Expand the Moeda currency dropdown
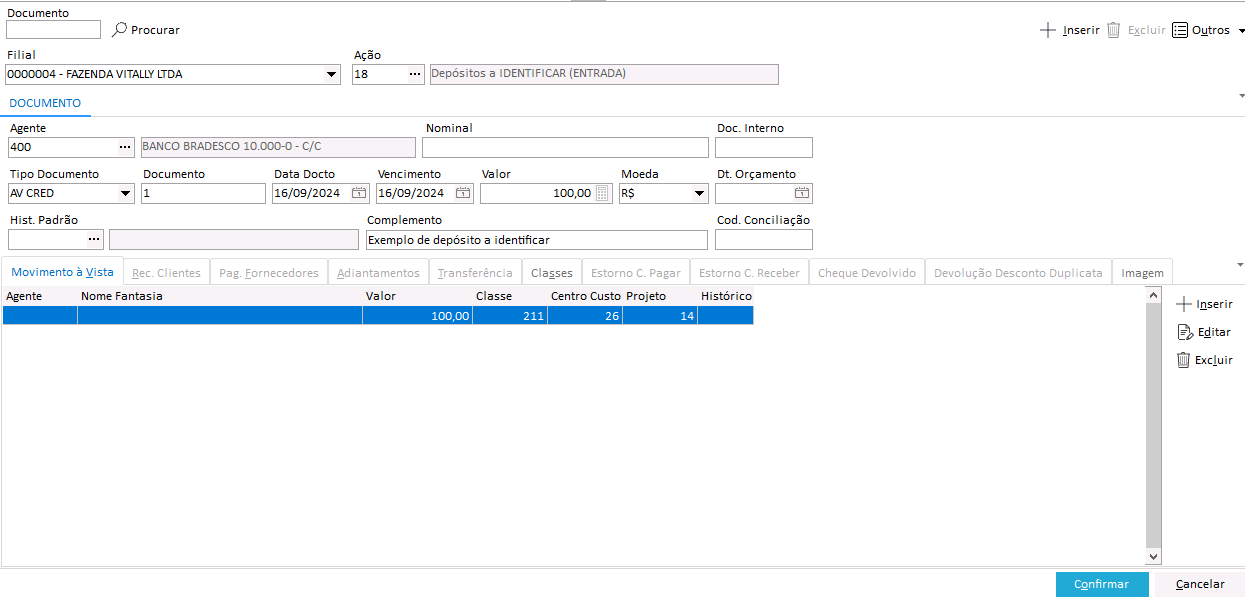Viewport: 1245px width, 600px height. tap(700, 193)
